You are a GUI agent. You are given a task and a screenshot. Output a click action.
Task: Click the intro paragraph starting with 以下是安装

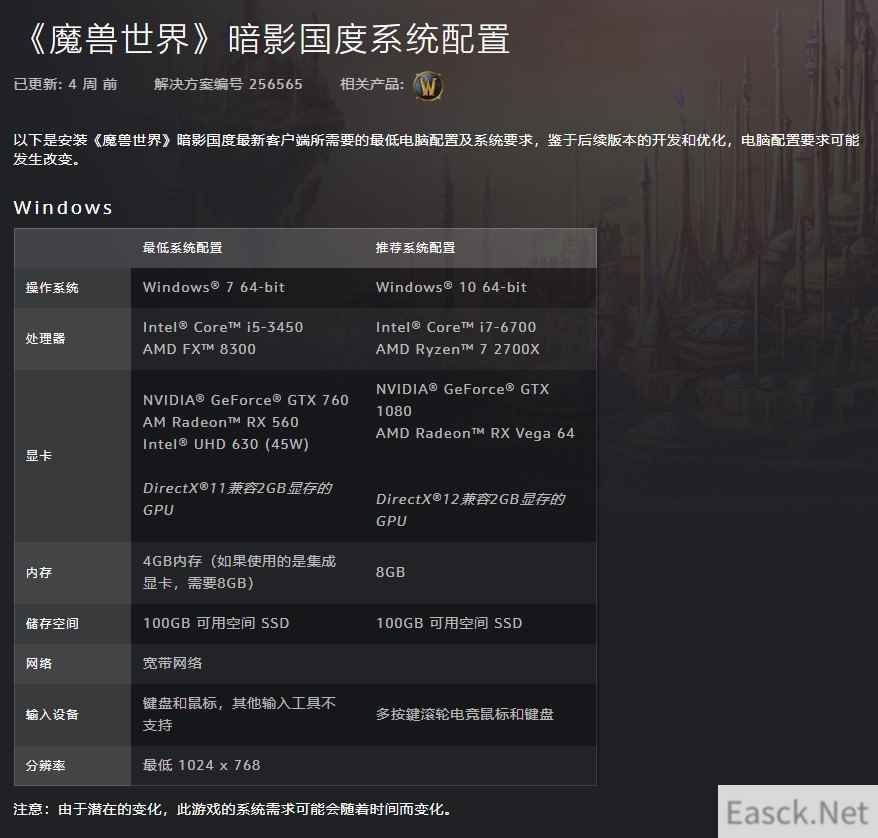(437, 149)
